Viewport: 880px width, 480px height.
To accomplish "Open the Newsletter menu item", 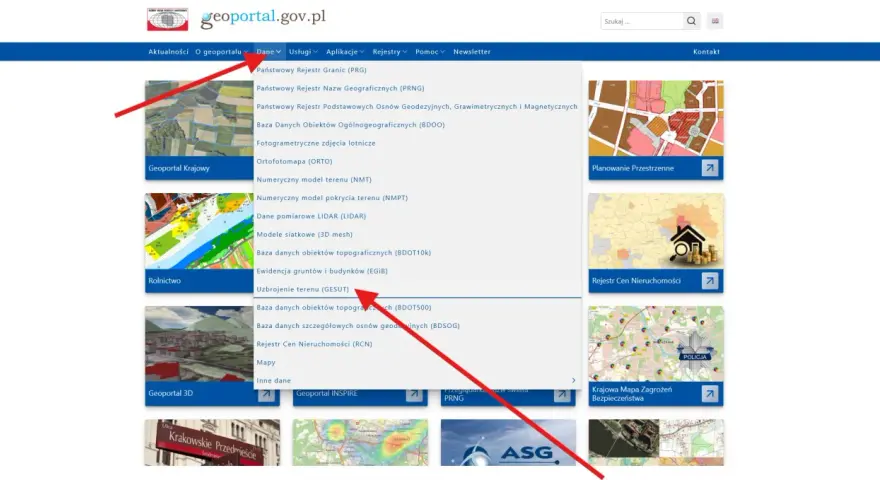I will click(x=472, y=52).
